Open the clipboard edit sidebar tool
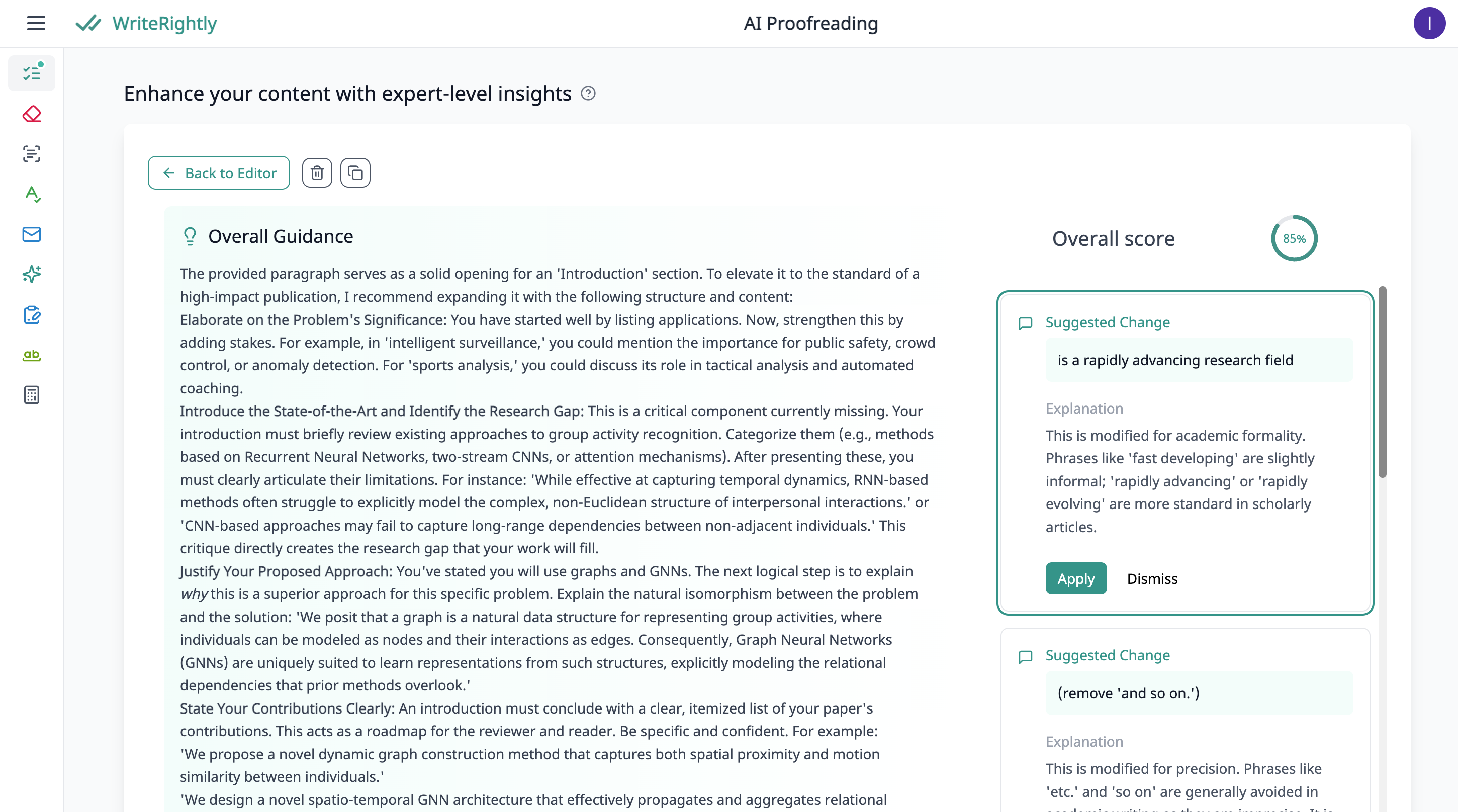Viewport: 1458px width, 812px height. (32, 315)
